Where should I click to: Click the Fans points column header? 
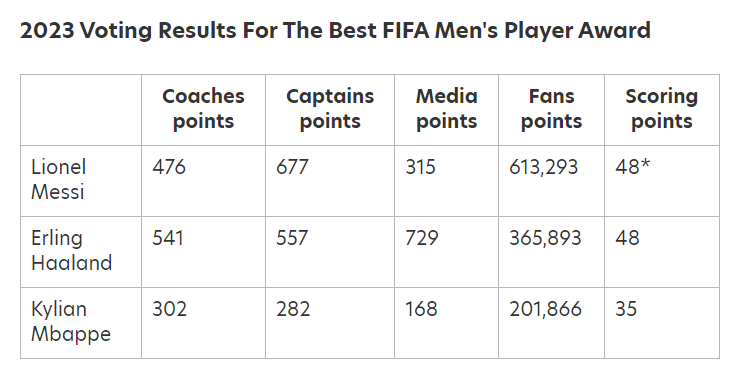[552, 109]
